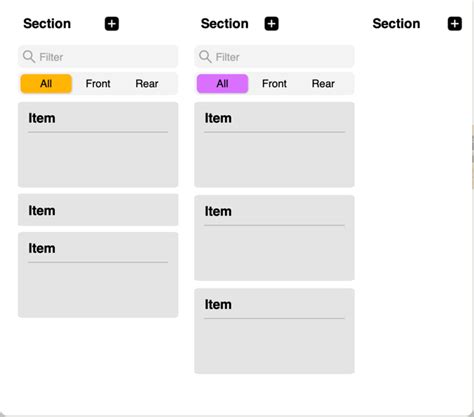Click the search icon in second Filter field
Screen dimensions: 474x417
click(x=205, y=57)
